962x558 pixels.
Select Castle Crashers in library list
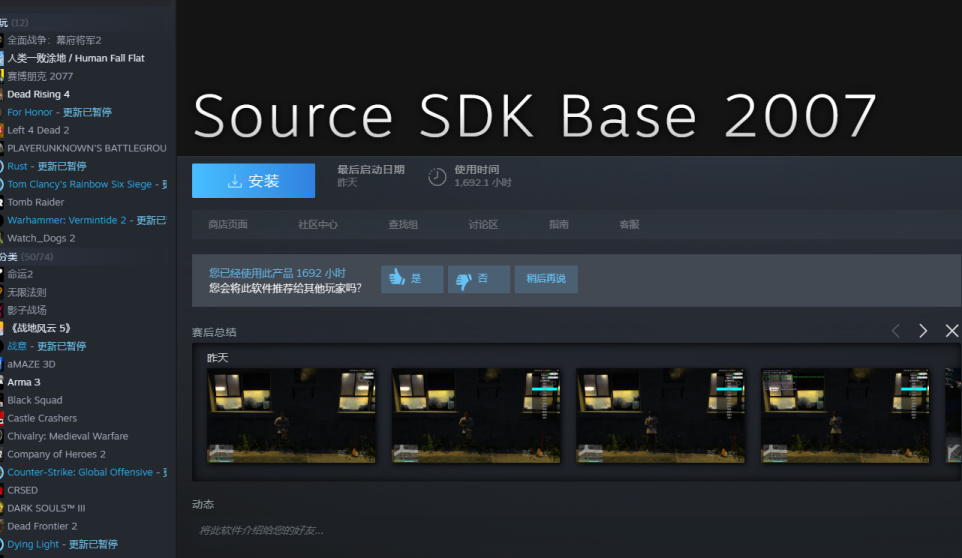point(42,418)
